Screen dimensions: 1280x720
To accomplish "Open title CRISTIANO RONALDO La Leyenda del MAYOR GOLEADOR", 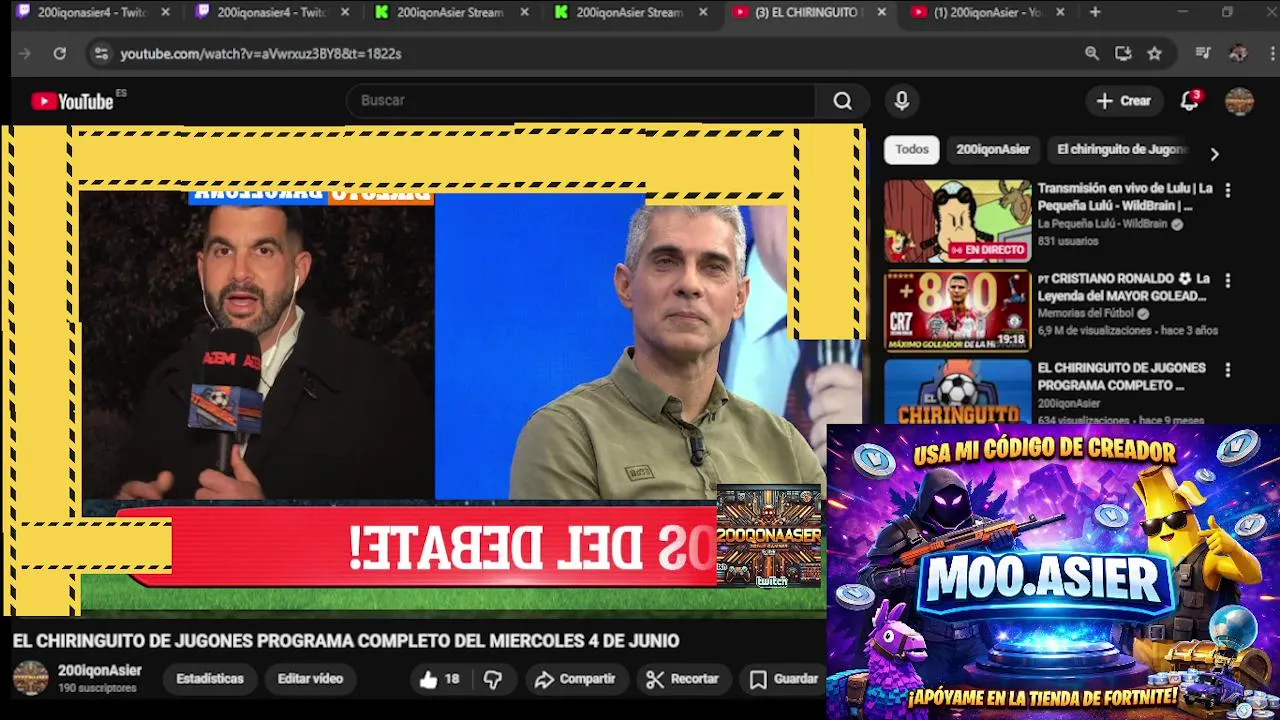I will pos(1123,287).
